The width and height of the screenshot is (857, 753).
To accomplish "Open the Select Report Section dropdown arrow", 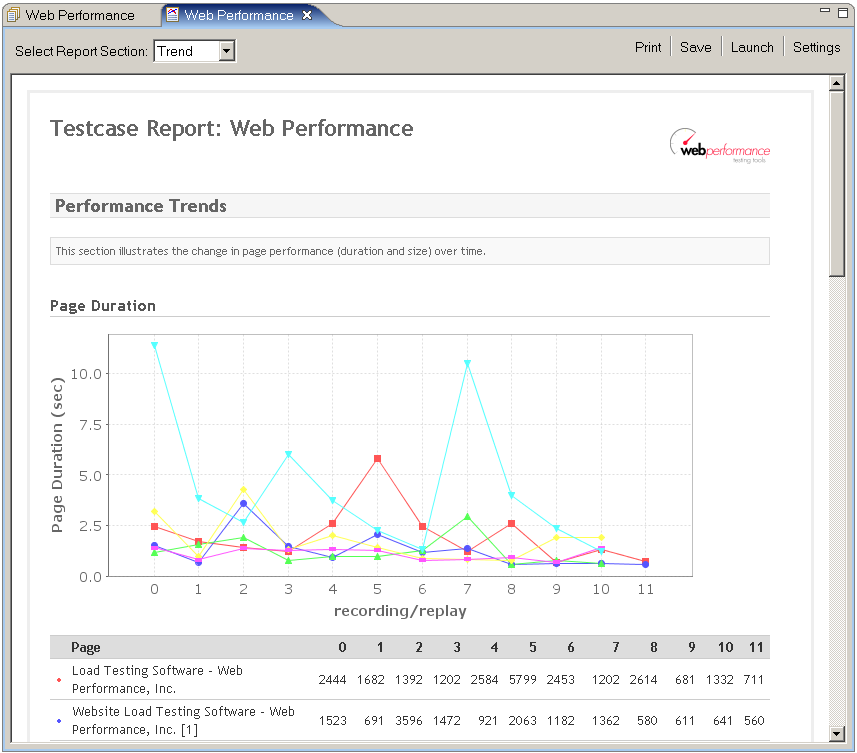I will (x=227, y=51).
